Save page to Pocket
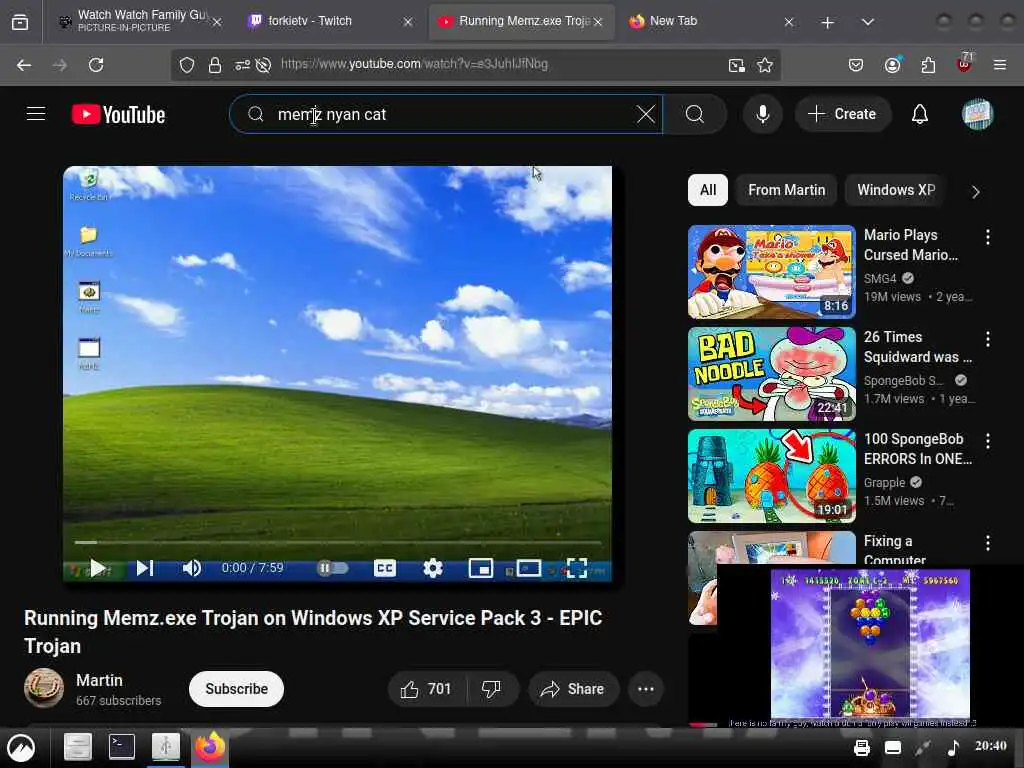 pos(856,65)
